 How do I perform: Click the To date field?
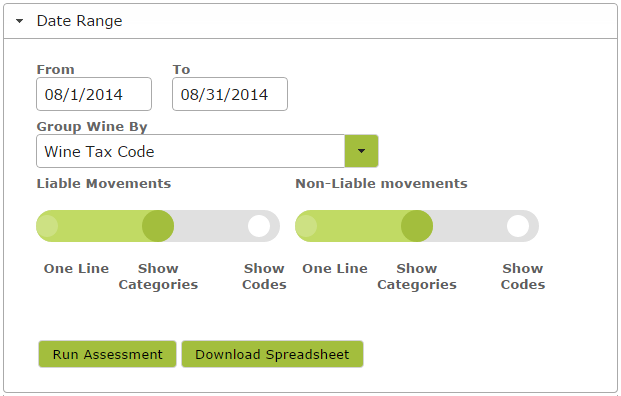[230, 94]
